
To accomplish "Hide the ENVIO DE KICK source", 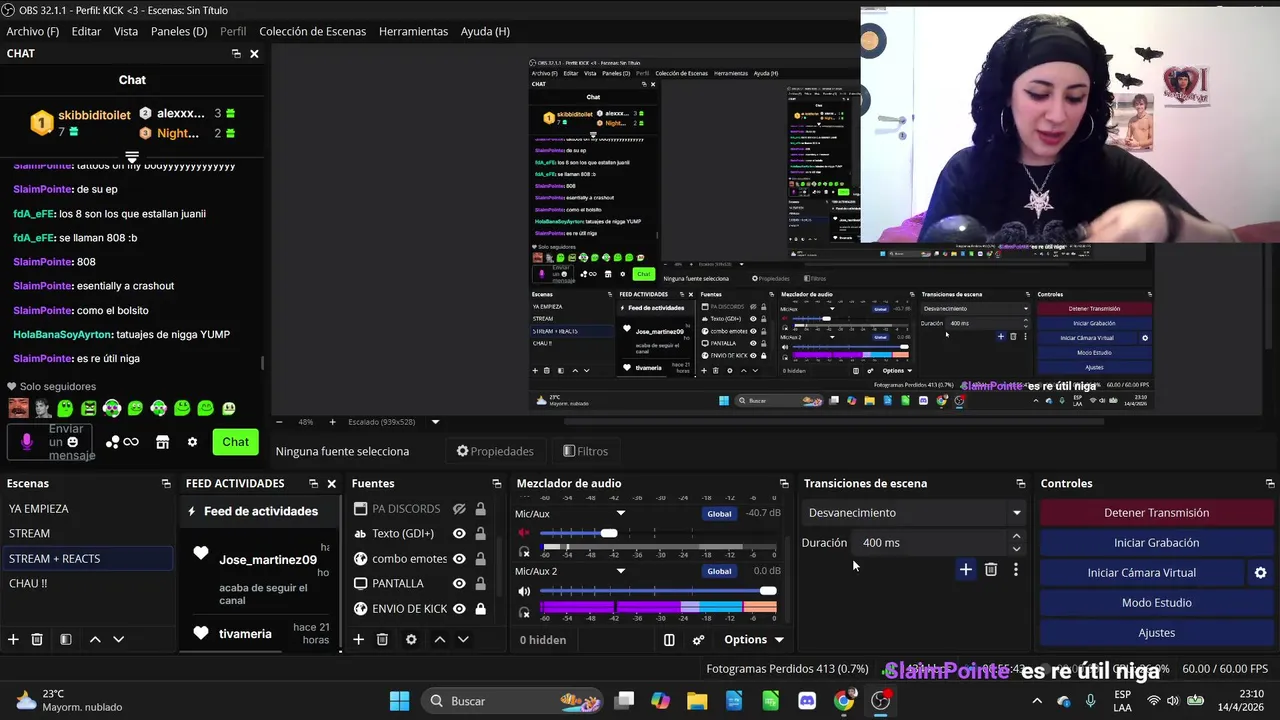I will [x=459, y=609].
